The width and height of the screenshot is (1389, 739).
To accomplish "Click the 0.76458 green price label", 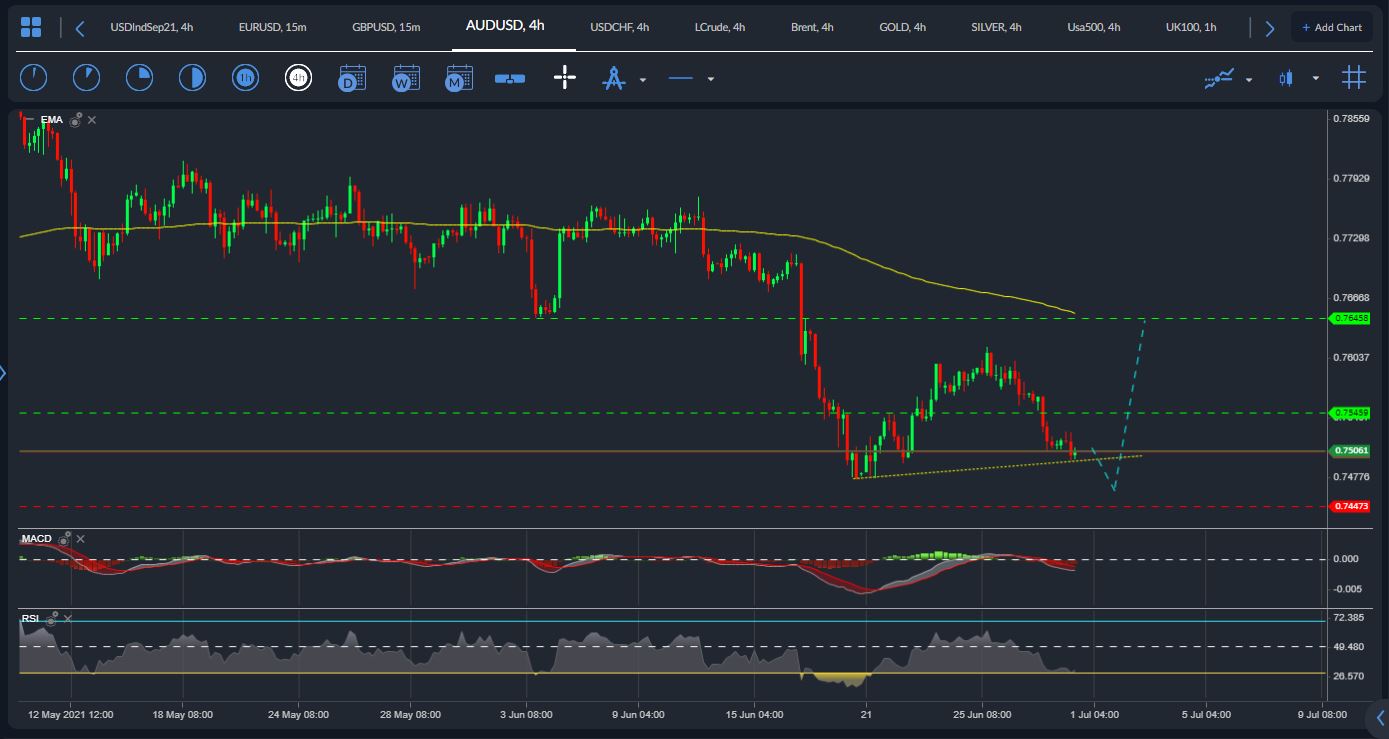I will coord(1348,318).
